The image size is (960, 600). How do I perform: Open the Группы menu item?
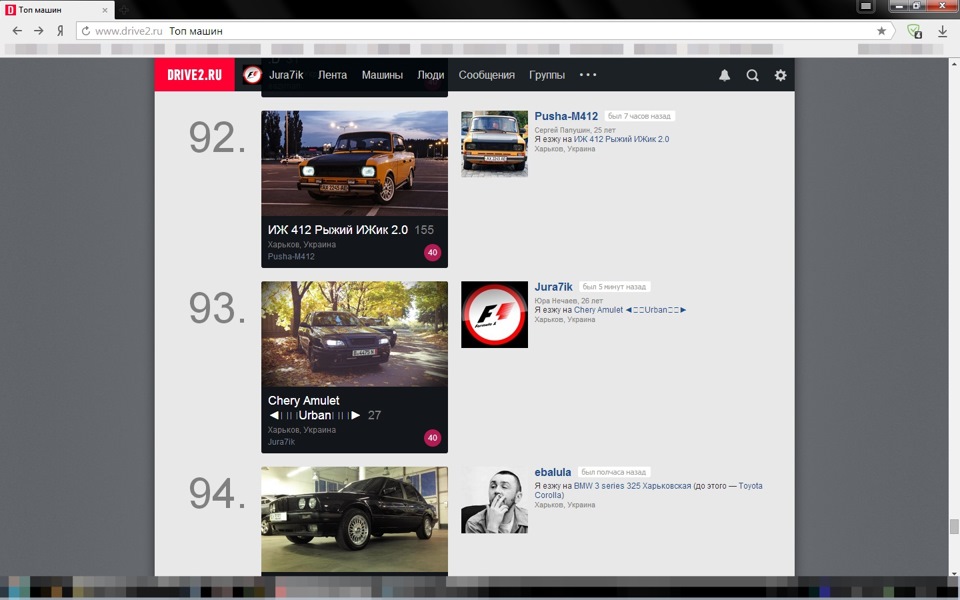[x=547, y=75]
